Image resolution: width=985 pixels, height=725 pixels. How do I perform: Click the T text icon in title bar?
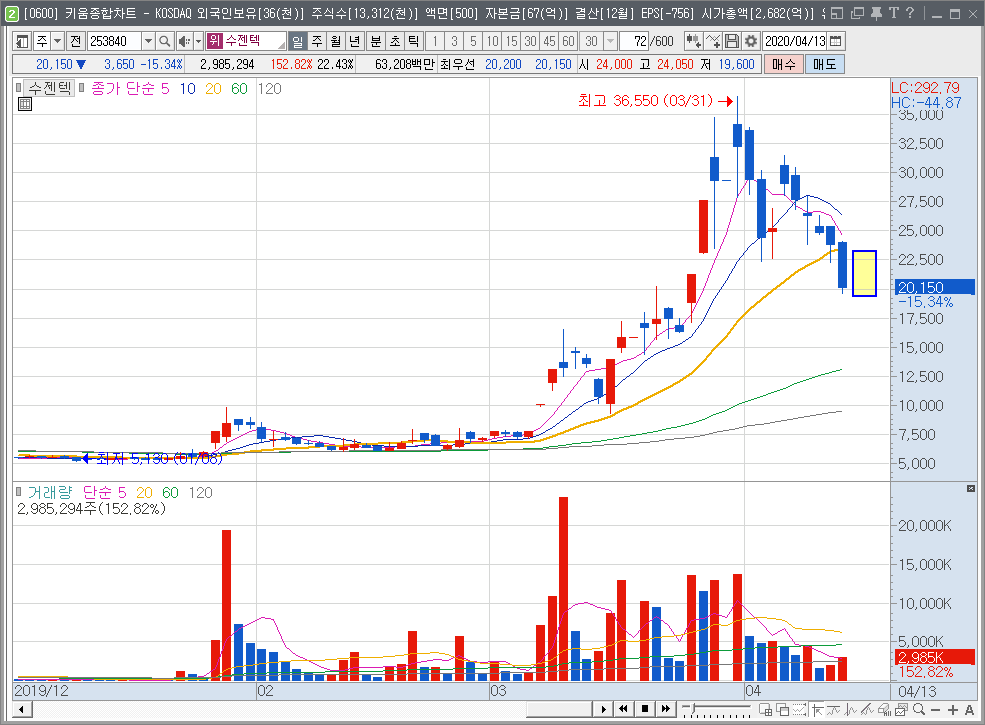click(893, 13)
